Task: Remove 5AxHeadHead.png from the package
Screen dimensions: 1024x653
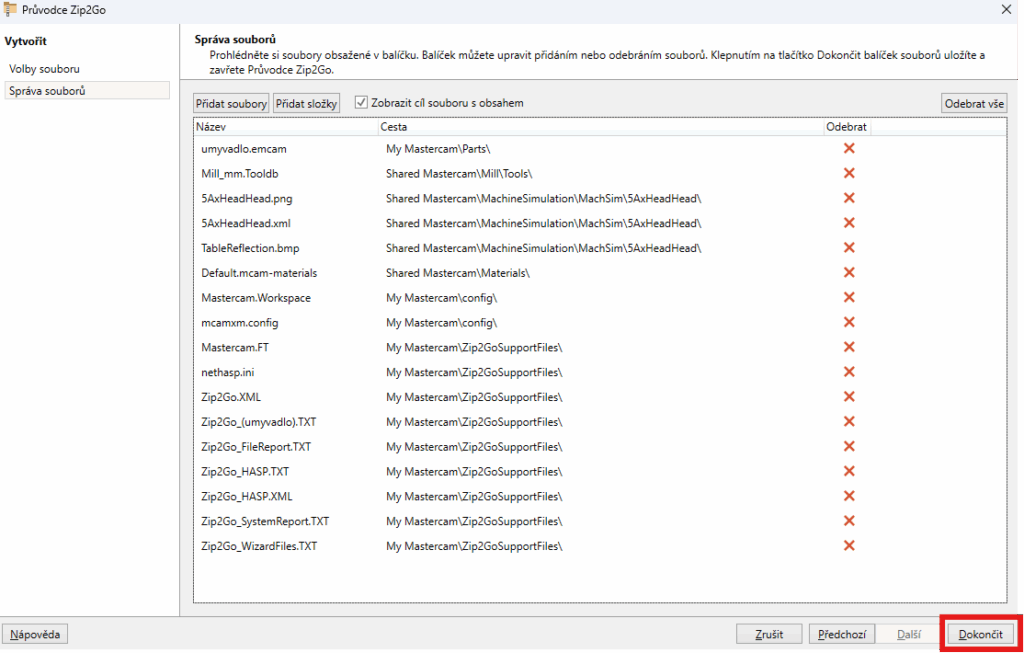Action: tap(849, 198)
